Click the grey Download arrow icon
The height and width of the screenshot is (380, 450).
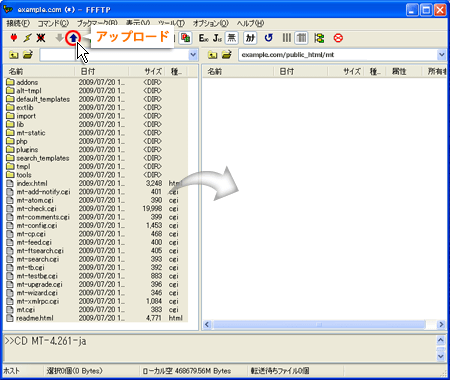click(x=59, y=38)
